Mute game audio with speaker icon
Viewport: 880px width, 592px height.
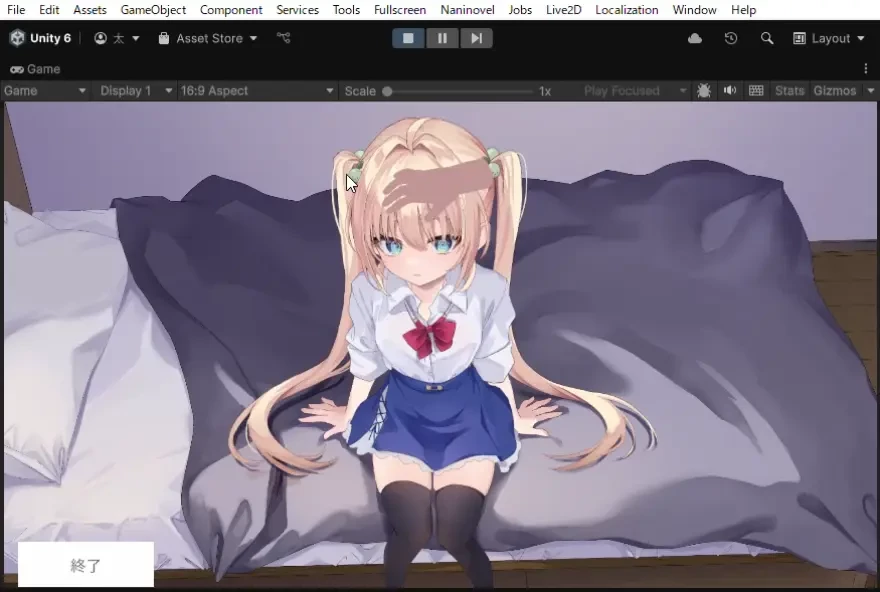point(730,90)
